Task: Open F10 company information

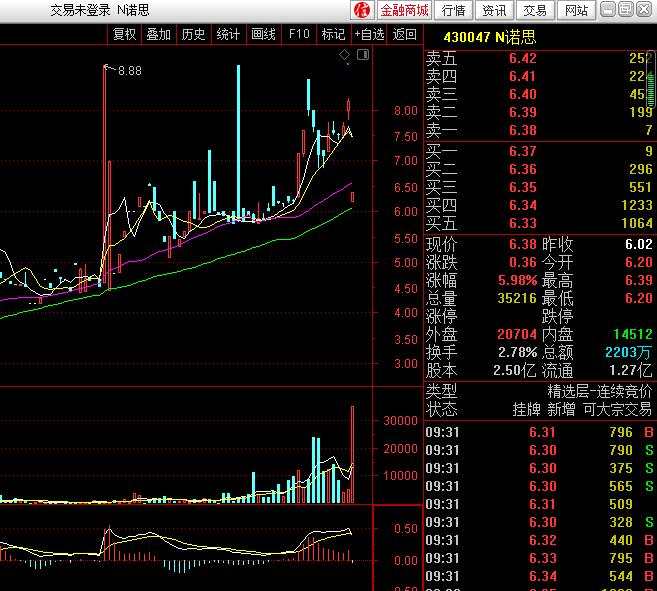Action: pyautogui.click(x=299, y=34)
